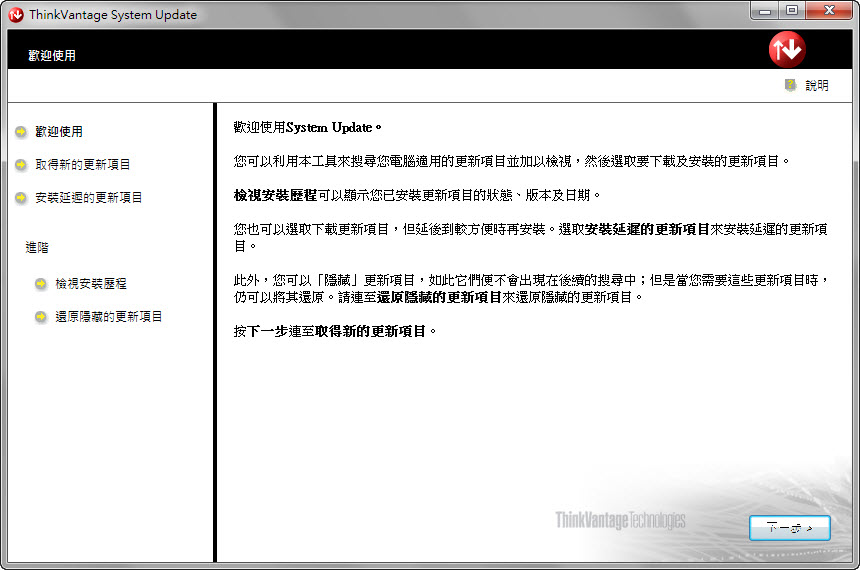Click the 進階 section heading
The image size is (860, 570).
coord(37,247)
